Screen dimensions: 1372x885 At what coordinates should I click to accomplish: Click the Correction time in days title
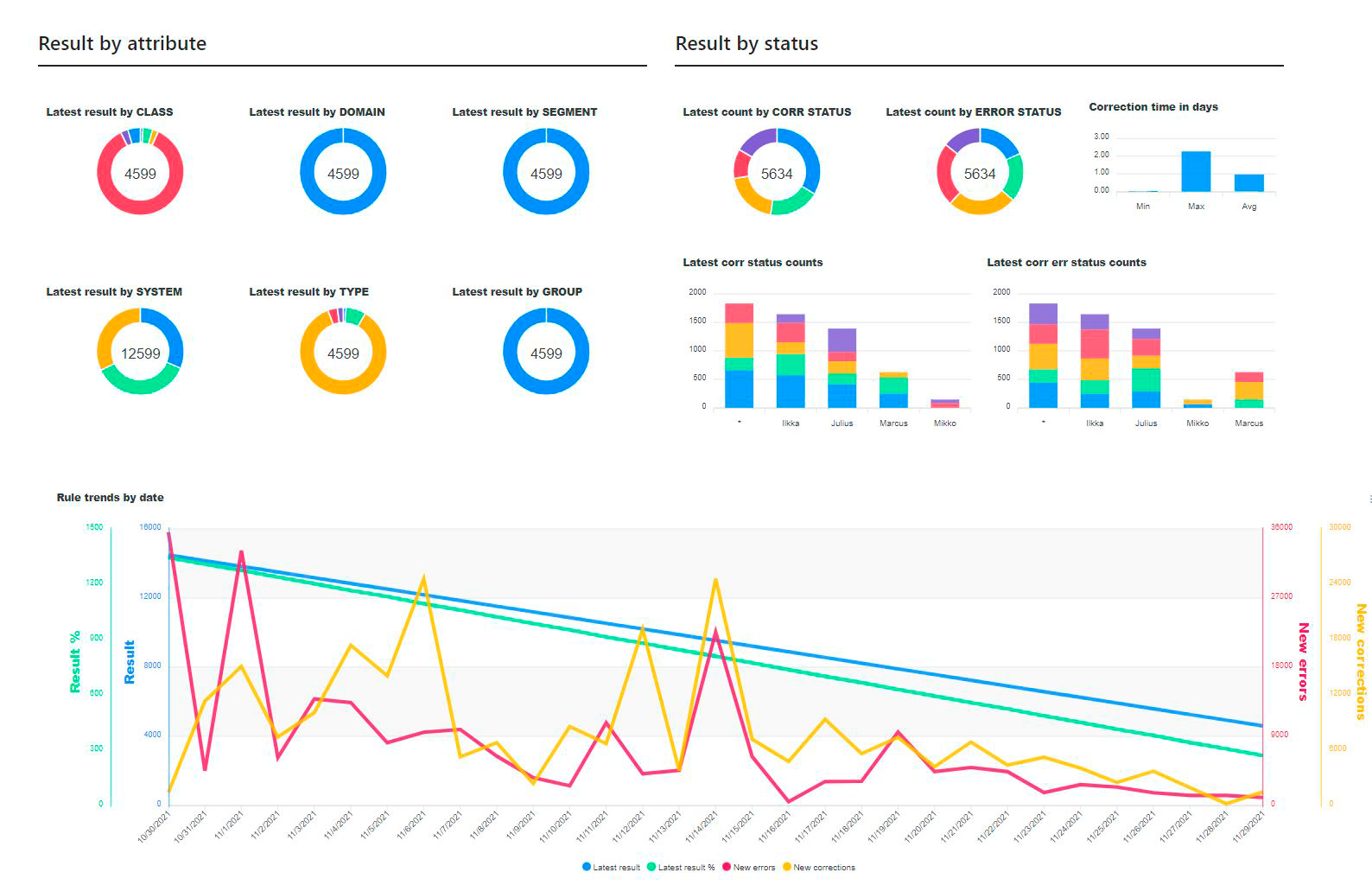click(x=1153, y=106)
